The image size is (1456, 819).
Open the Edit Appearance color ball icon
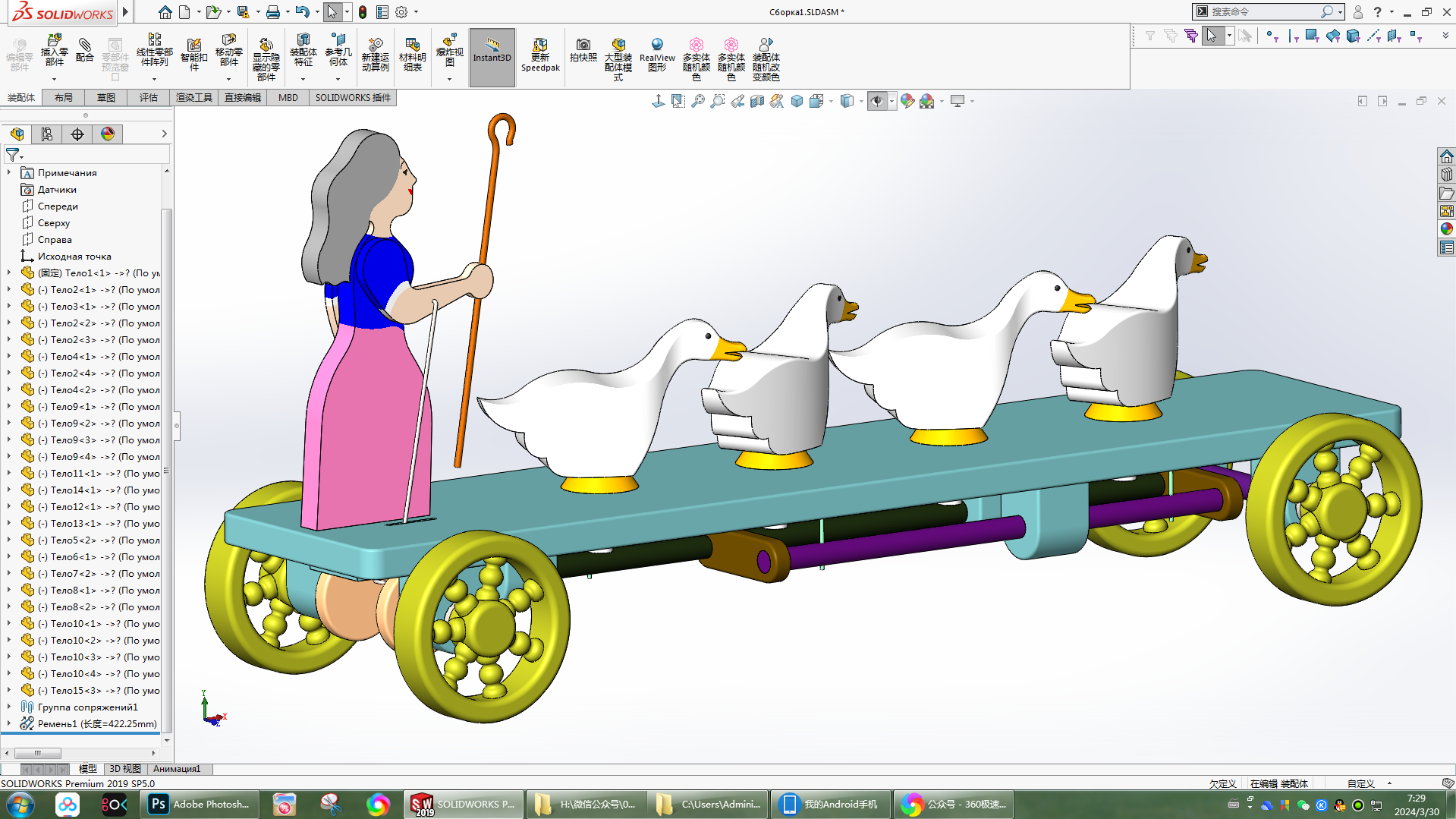point(907,101)
